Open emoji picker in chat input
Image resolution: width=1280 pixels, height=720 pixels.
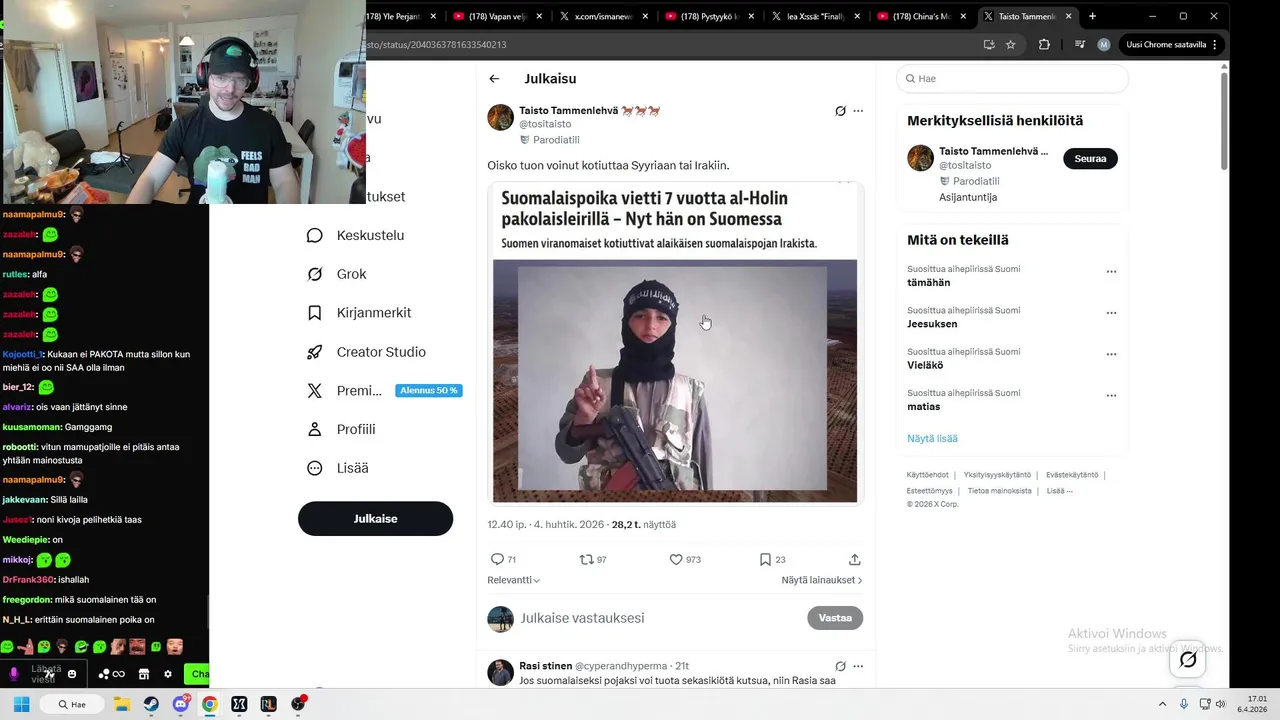click(72, 674)
